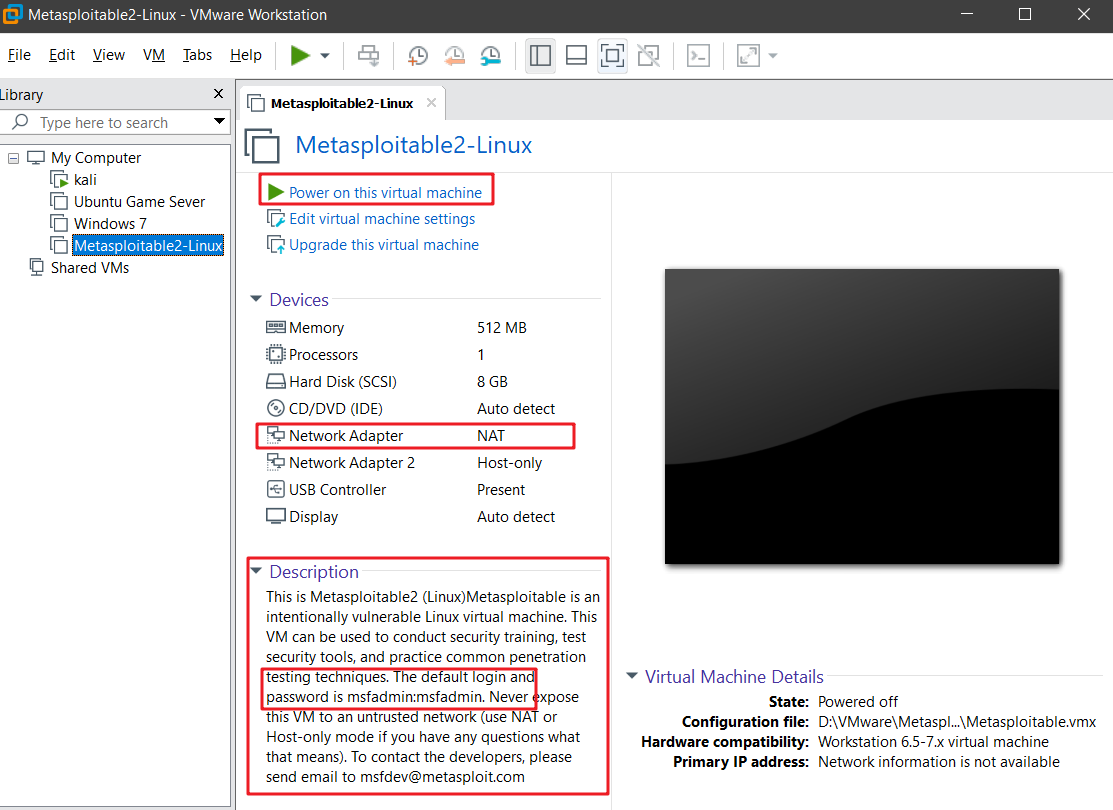Viewport: 1113px width, 810px height.
Task: Open the View menu
Action: point(109,55)
